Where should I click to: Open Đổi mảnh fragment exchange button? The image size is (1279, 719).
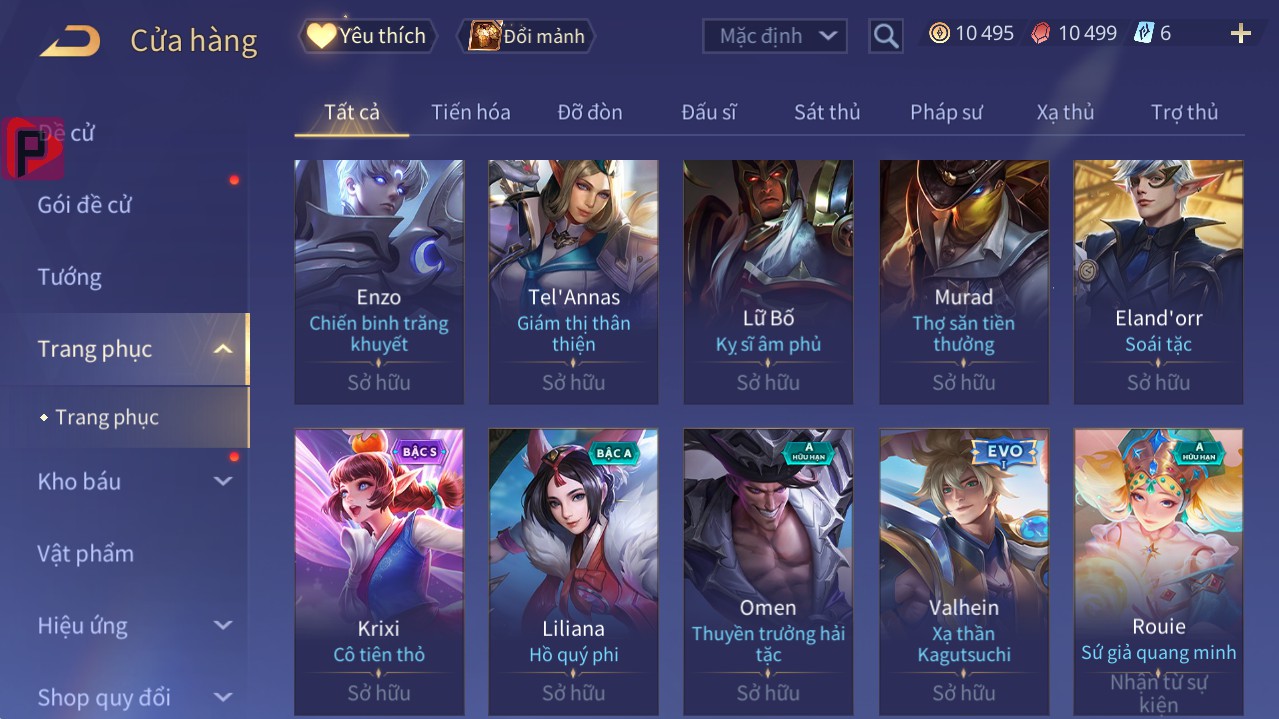point(526,36)
